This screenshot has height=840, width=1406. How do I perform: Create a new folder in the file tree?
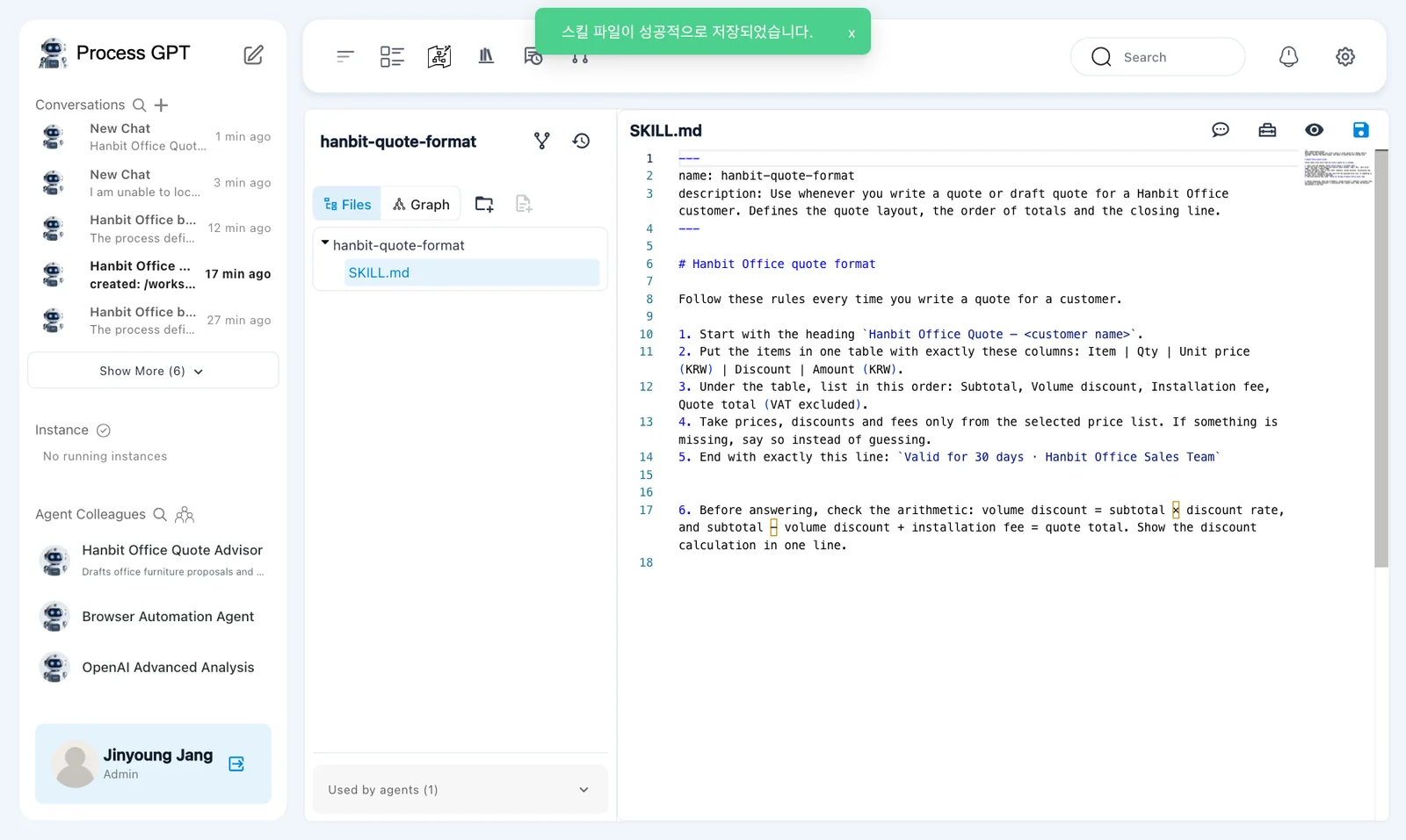point(484,204)
